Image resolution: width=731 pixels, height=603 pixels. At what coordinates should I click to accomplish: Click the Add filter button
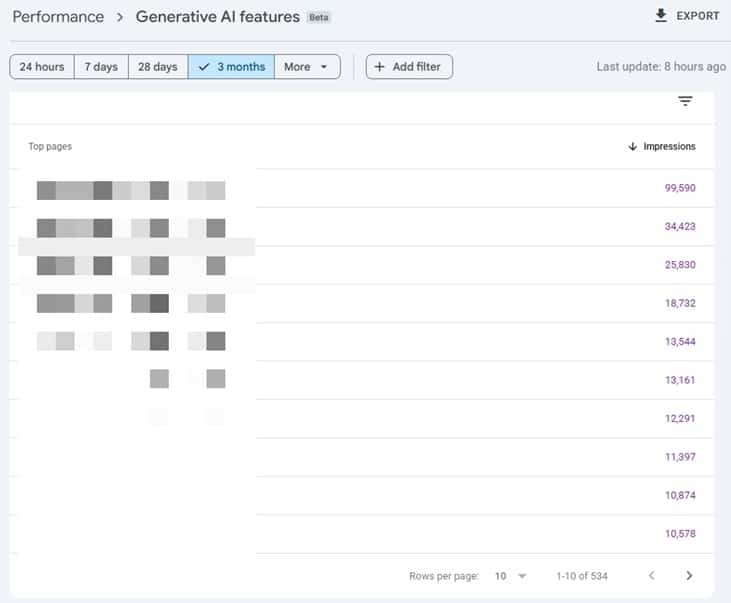coord(409,67)
